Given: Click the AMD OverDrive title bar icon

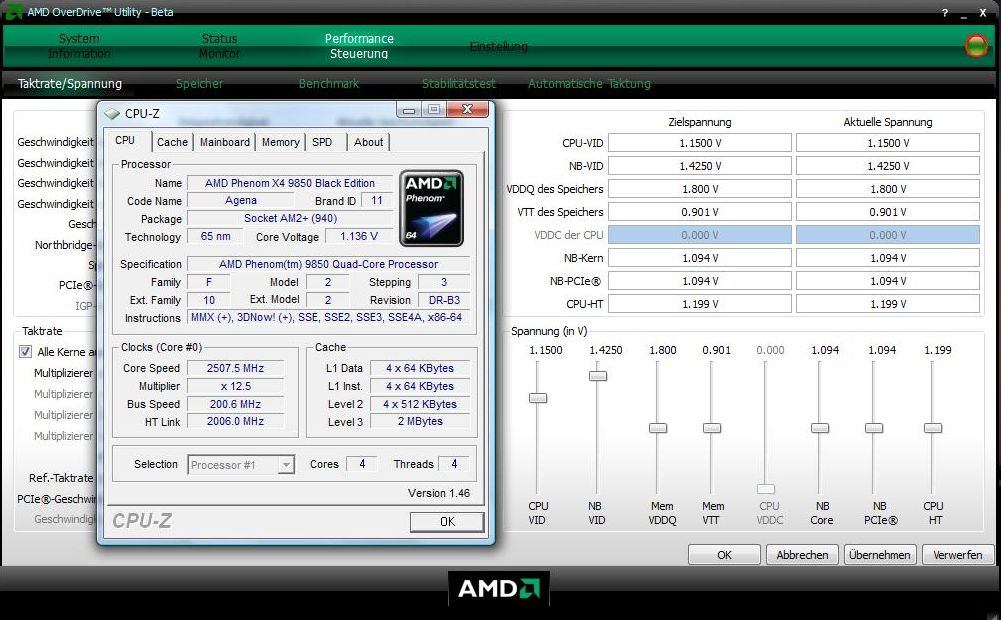Looking at the screenshot, I should click(x=13, y=11).
